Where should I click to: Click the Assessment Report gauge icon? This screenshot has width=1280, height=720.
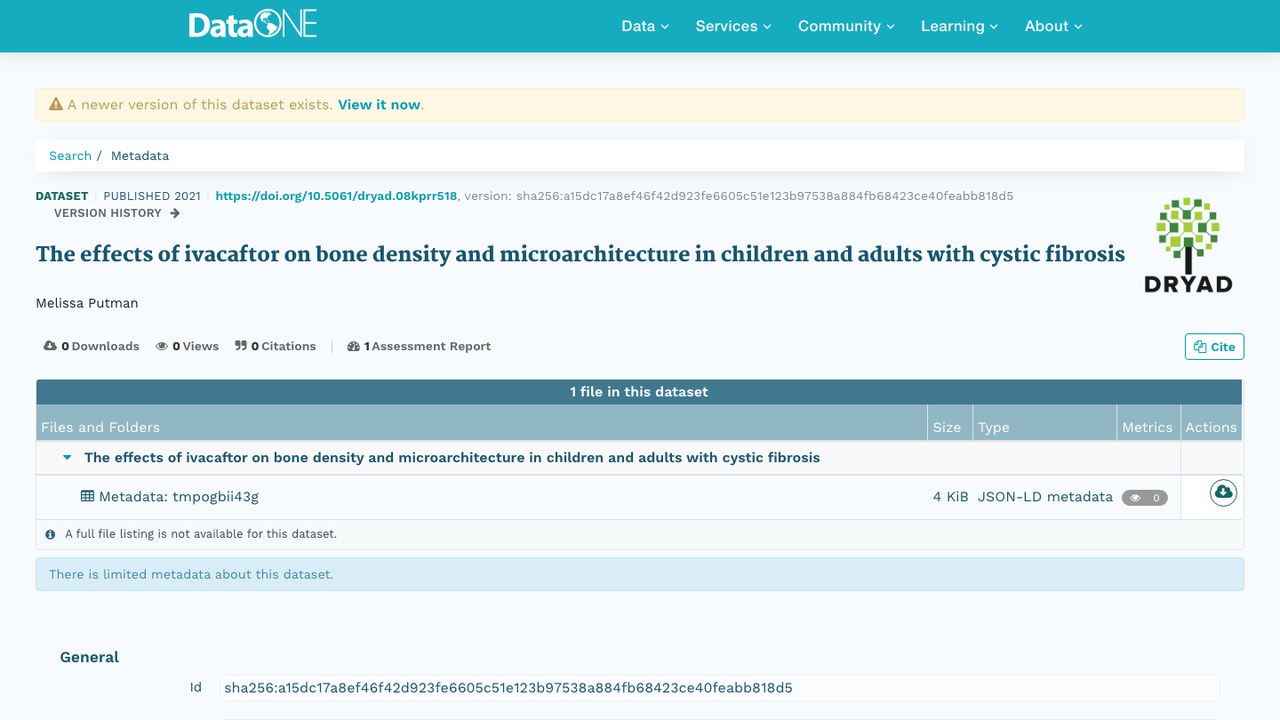[x=353, y=346]
